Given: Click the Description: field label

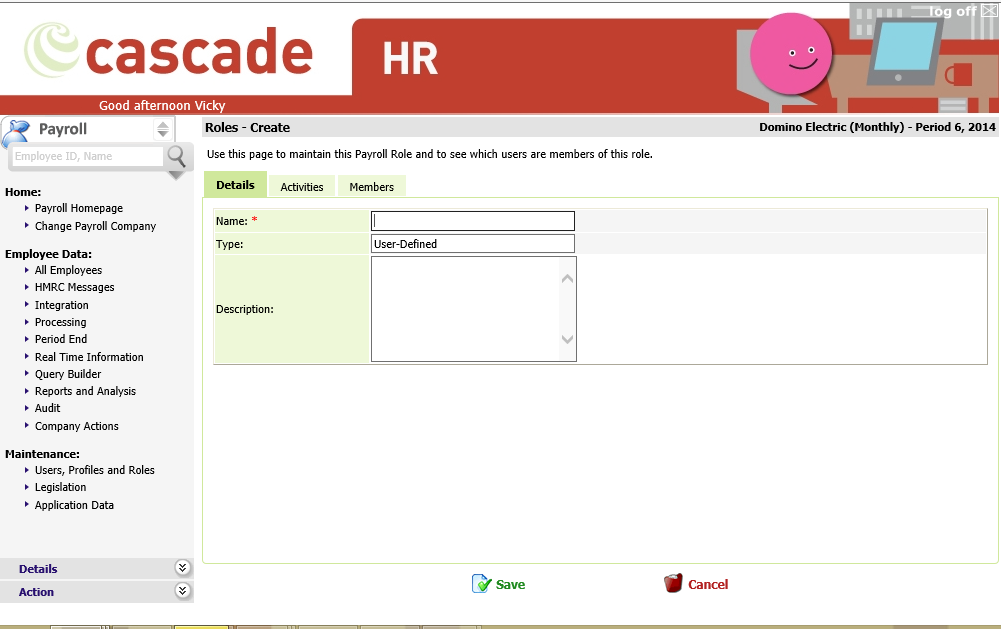Looking at the screenshot, I should 245,309.
